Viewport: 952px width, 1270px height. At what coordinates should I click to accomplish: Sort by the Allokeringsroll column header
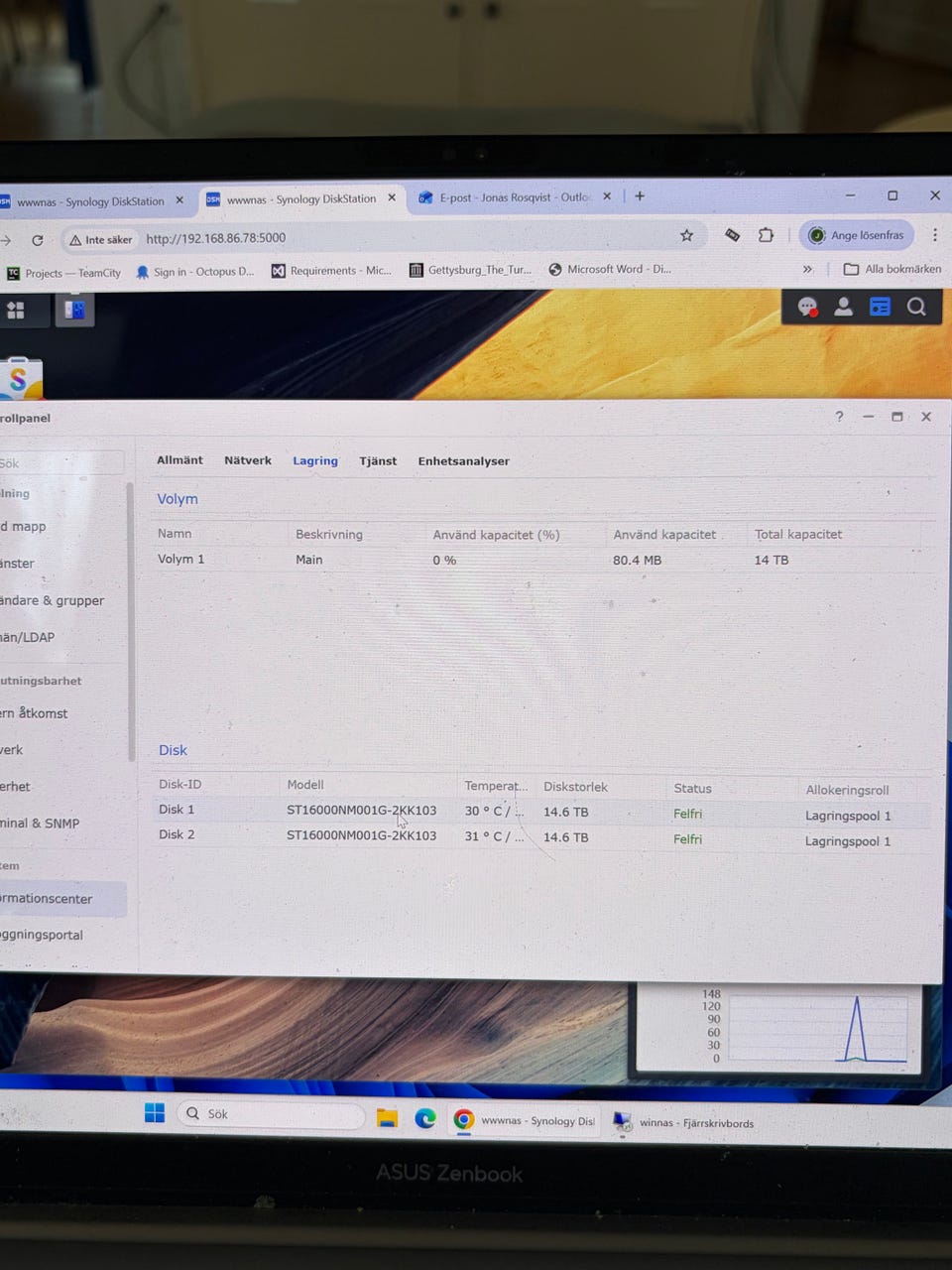pyautogui.click(x=847, y=790)
